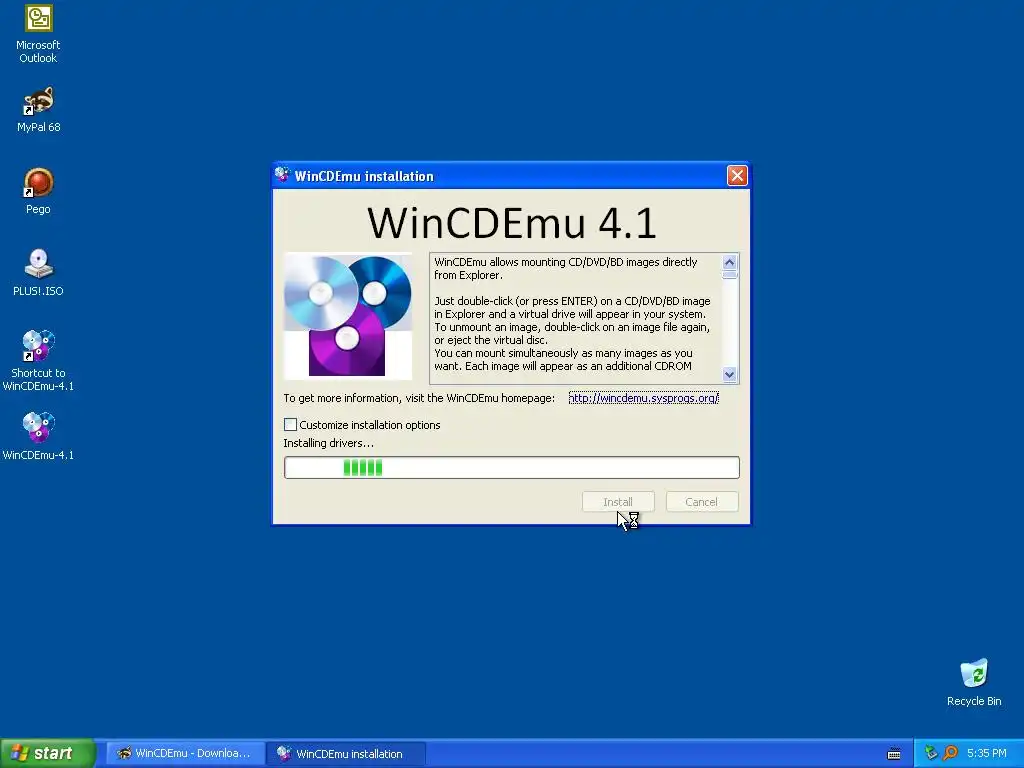Click the Cancel button
1024x768 pixels.
(702, 502)
